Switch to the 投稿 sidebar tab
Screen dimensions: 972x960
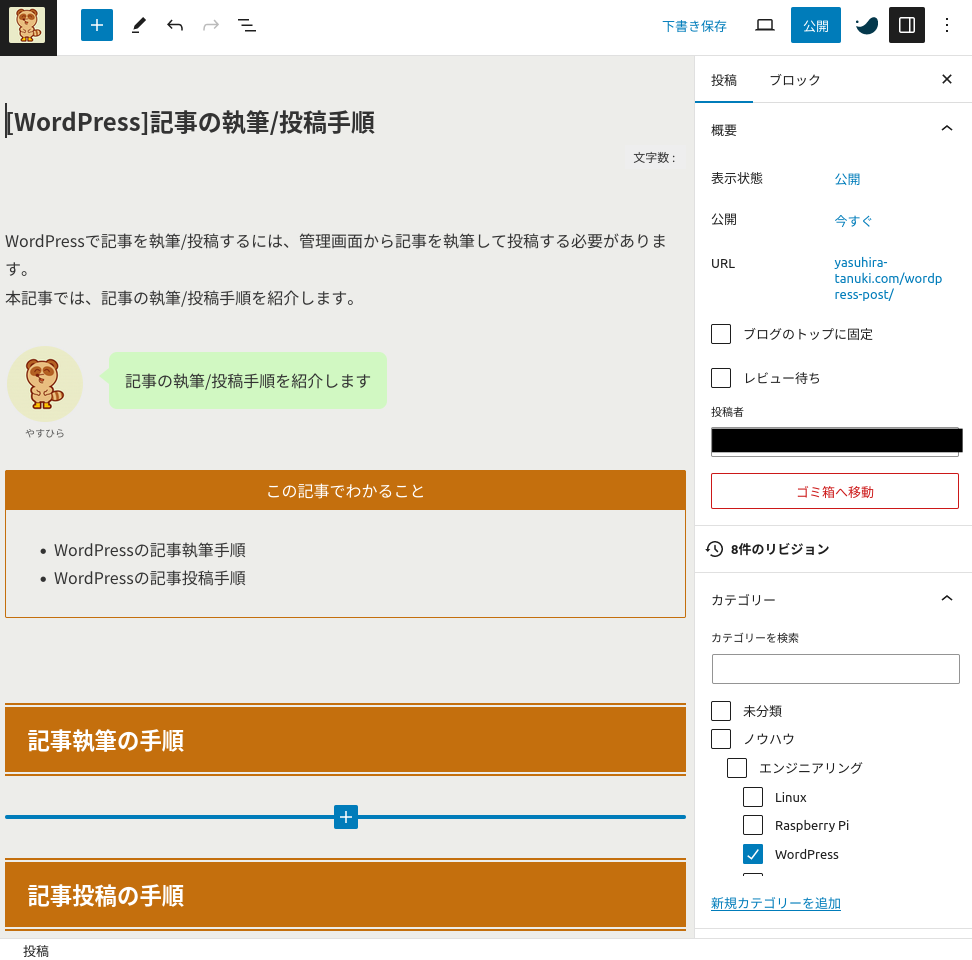(723, 80)
